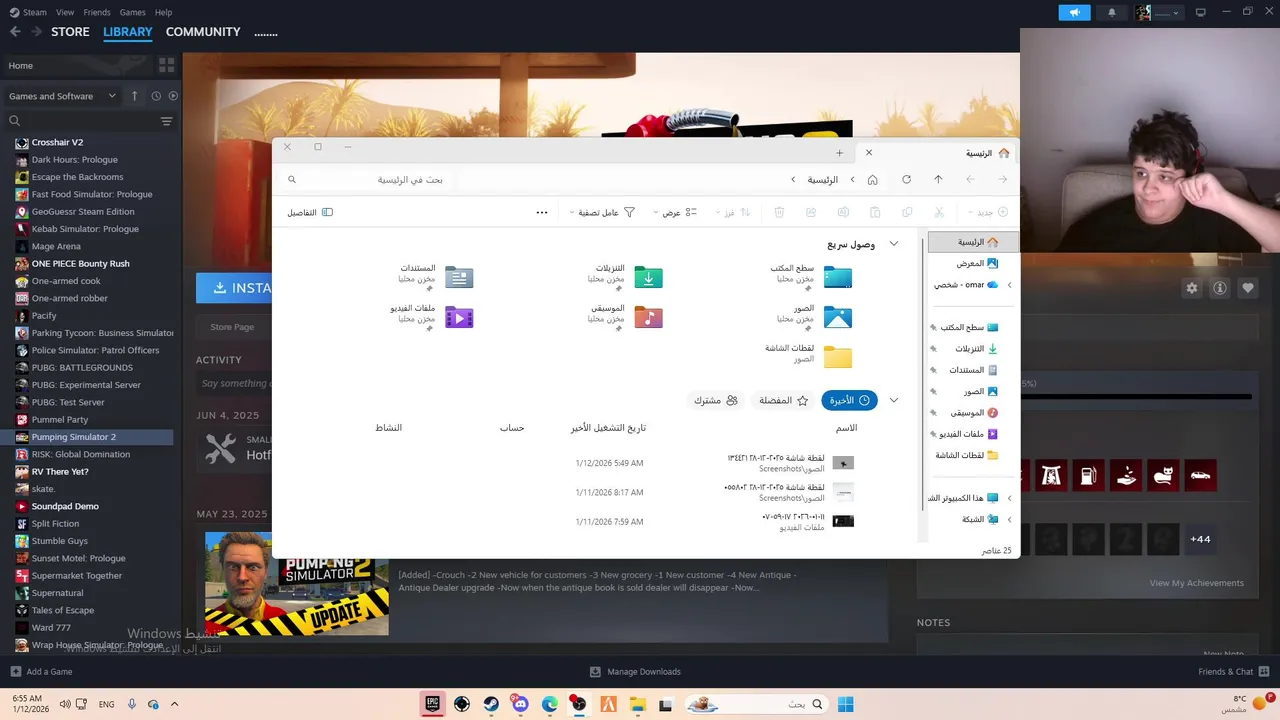
Task: Open Steam notifications bell icon
Action: (1111, 12)
